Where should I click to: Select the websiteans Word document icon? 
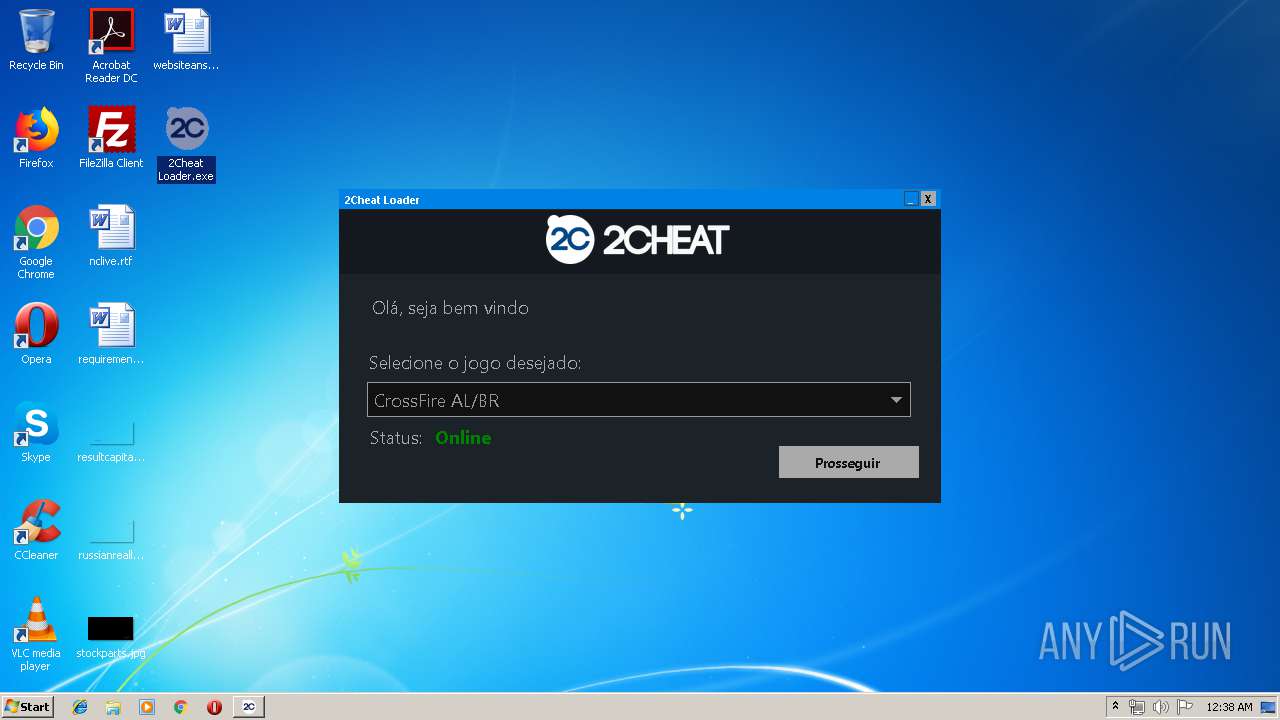coord(186,40)
